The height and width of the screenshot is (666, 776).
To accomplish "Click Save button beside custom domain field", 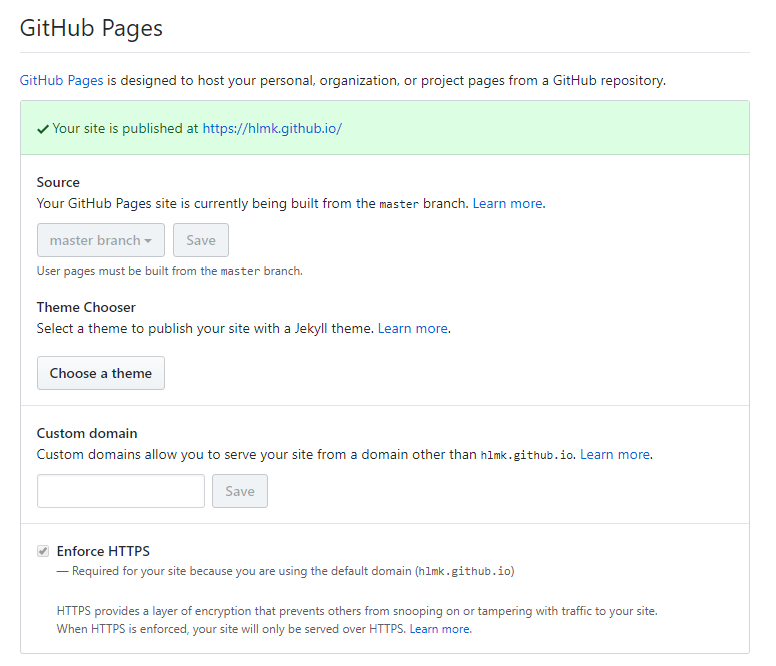I will coord(240,491).
